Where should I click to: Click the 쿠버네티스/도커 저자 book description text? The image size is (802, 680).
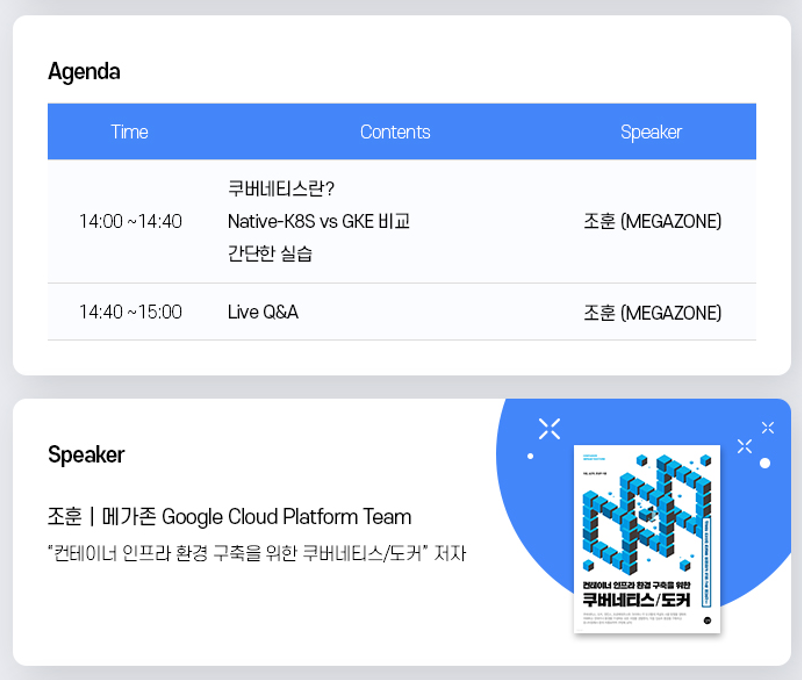click(x=256, y=553)
